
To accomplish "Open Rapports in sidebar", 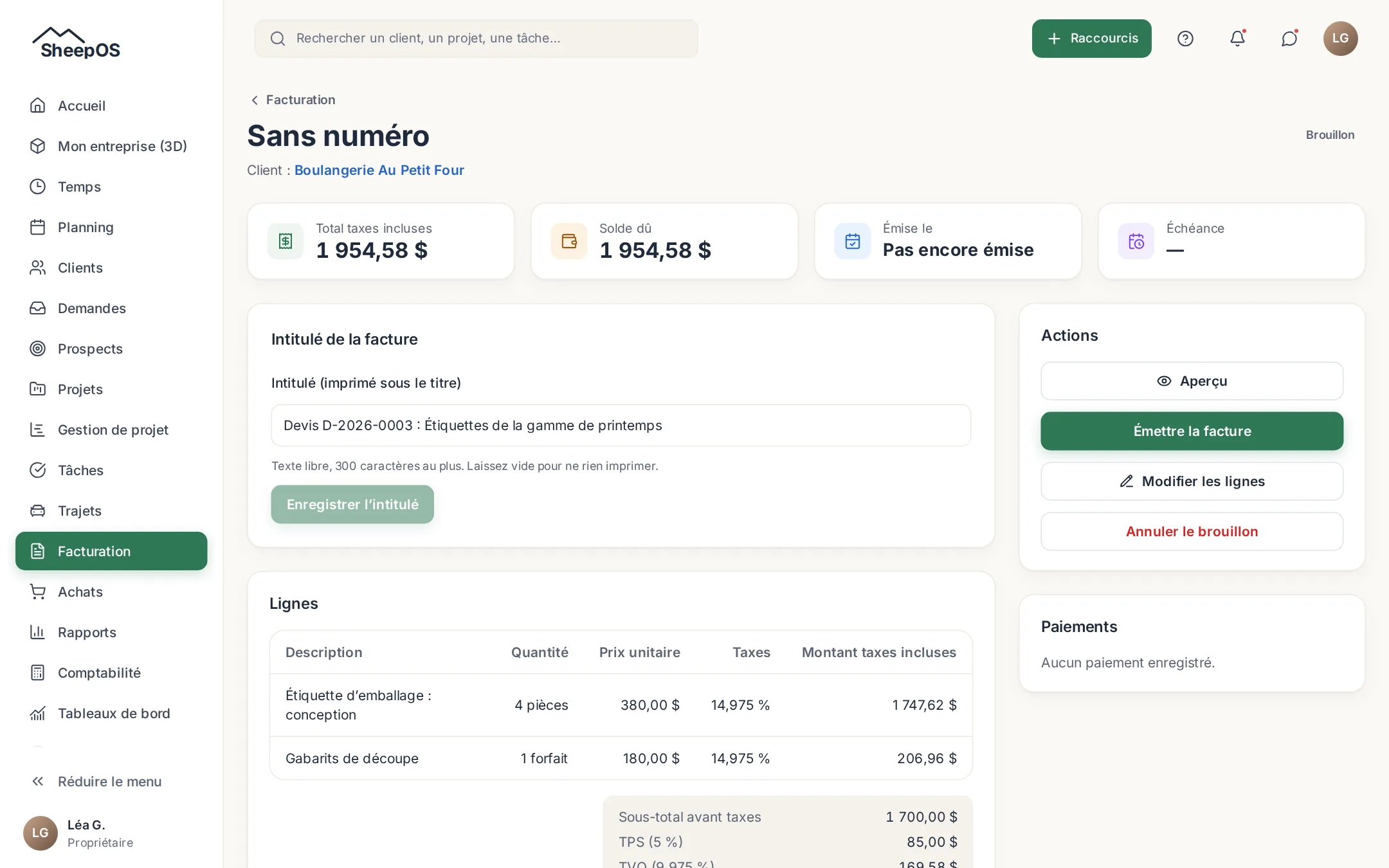I will coord(111,632).
